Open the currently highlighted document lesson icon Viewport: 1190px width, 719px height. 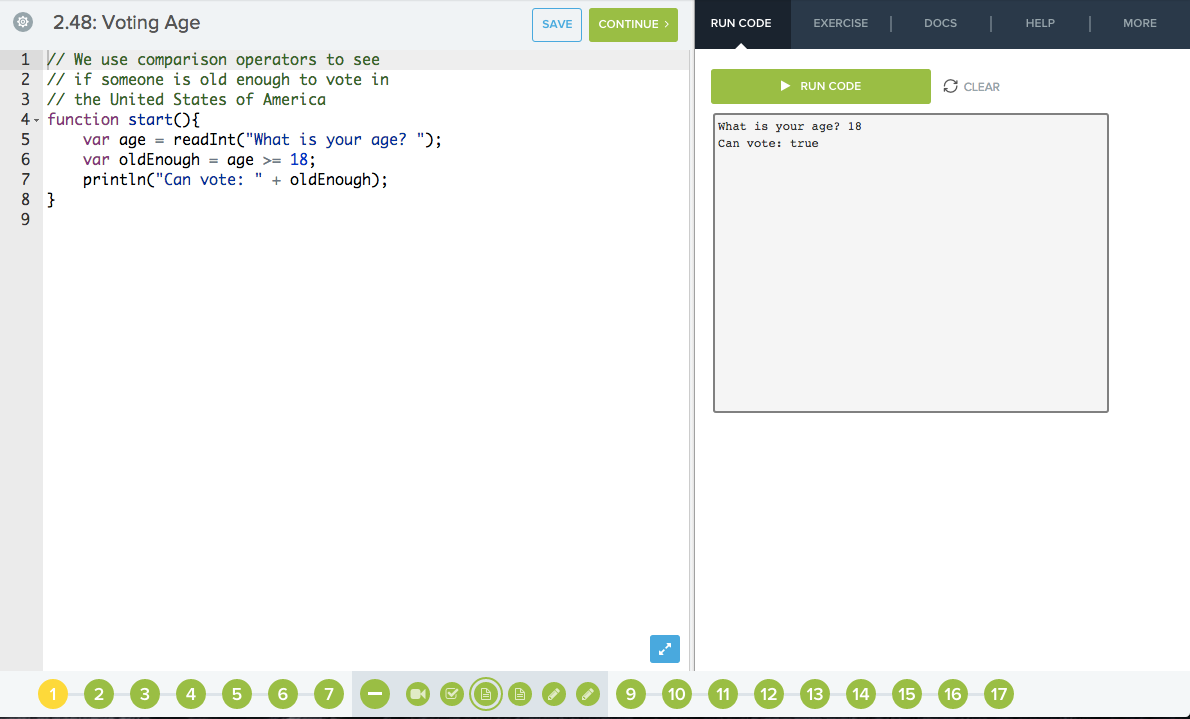click(x=486, y=693)
